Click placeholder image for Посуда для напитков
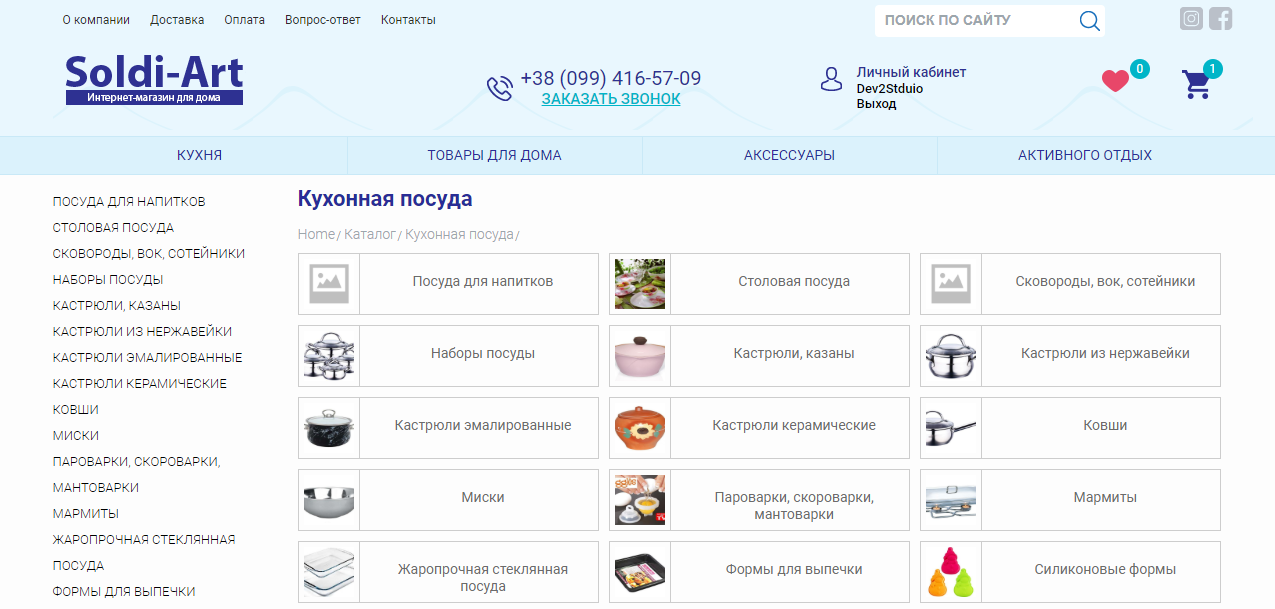Screen dimensions: 1275x609 (x=328, y=282)
